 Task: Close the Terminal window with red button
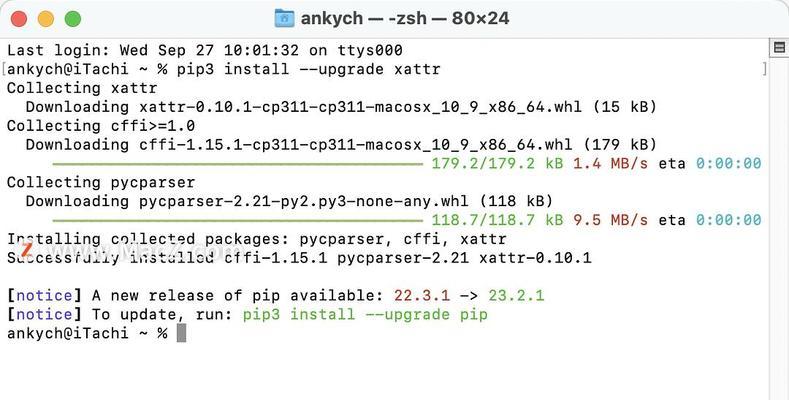[x=19, y=19]
